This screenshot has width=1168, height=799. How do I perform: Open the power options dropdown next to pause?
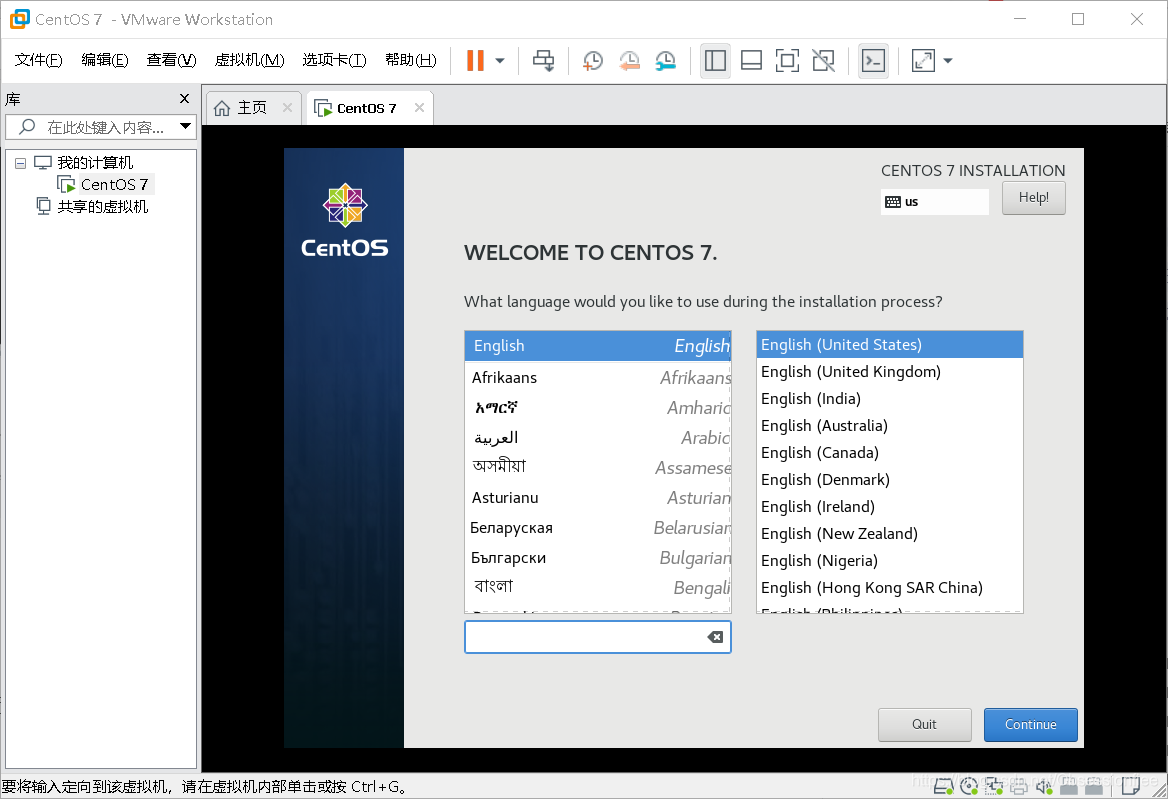pos(500,60)
